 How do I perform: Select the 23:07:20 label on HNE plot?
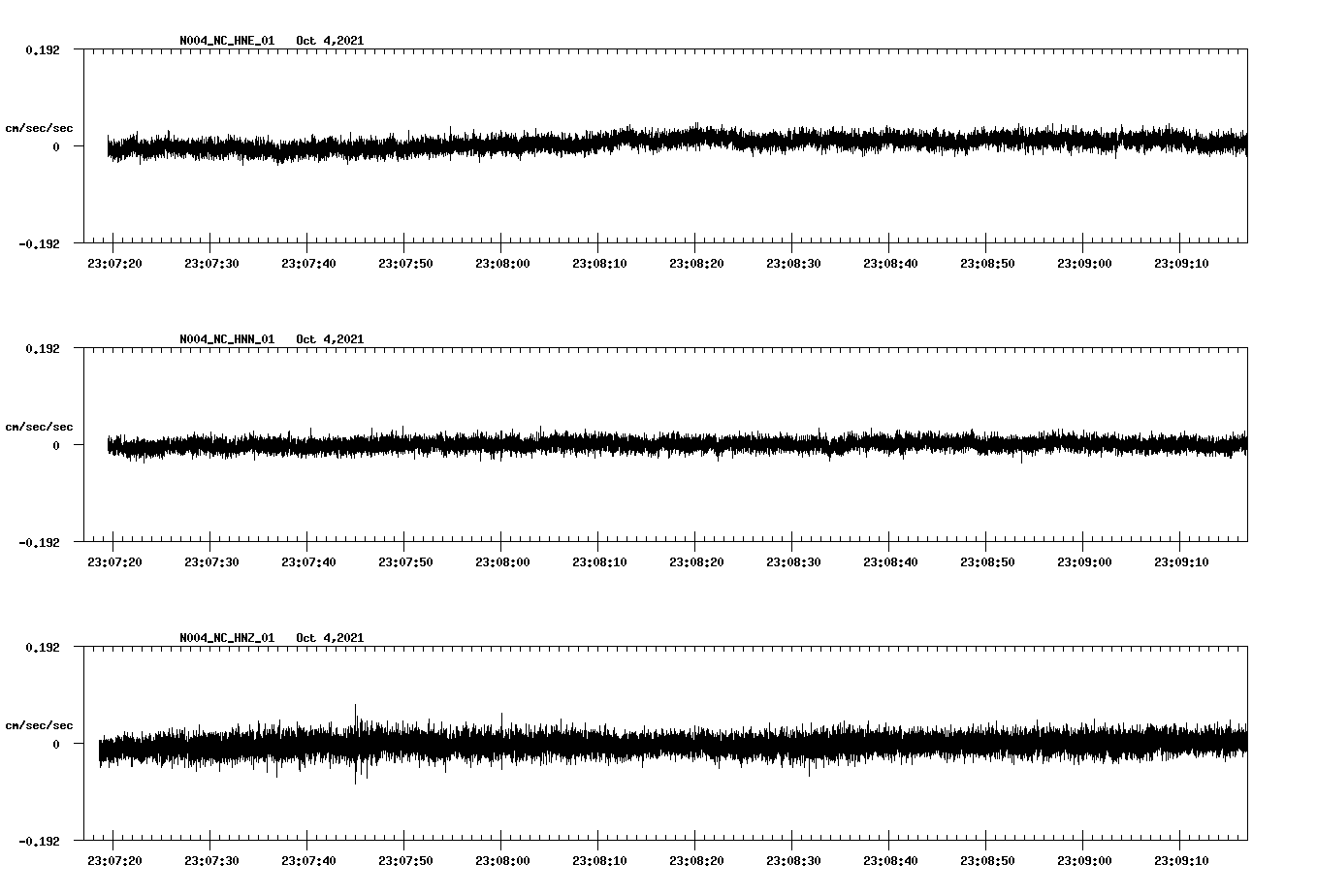(114, 264)
